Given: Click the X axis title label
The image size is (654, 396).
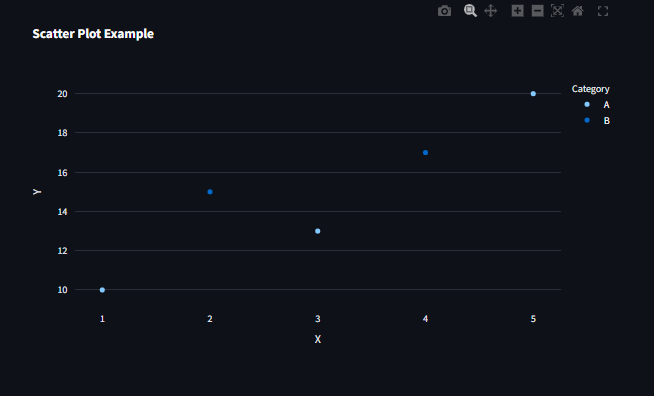Looking at the screenshot, I should [318, 339].
